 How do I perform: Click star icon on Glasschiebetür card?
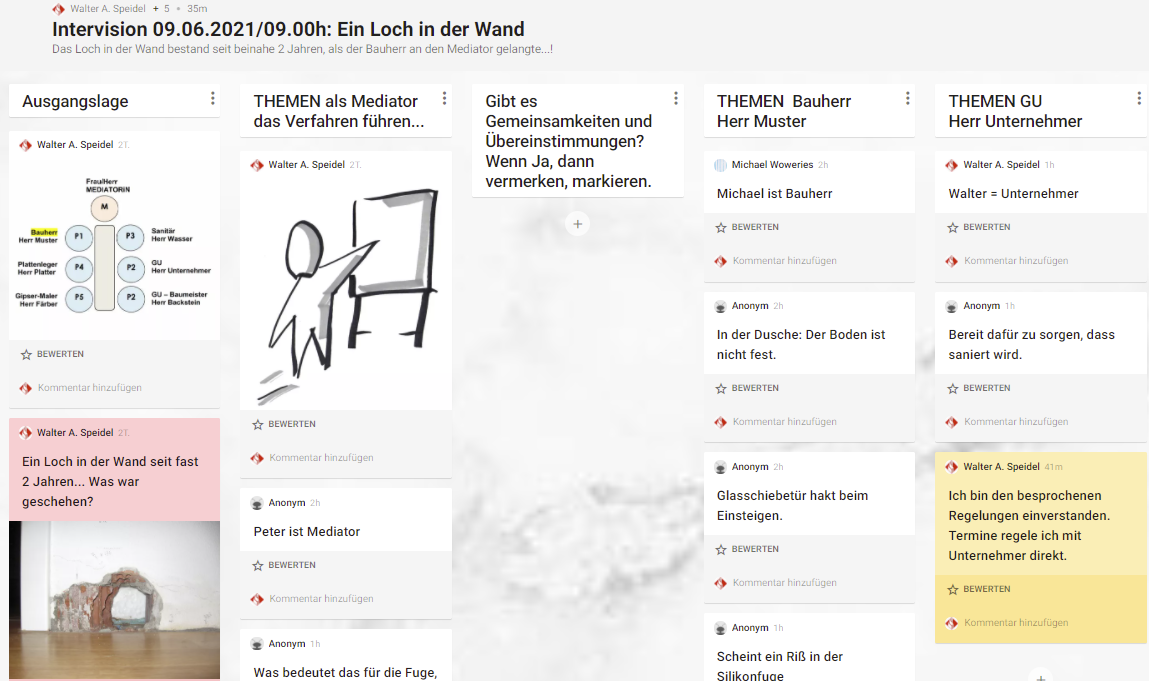click(721, 549)
